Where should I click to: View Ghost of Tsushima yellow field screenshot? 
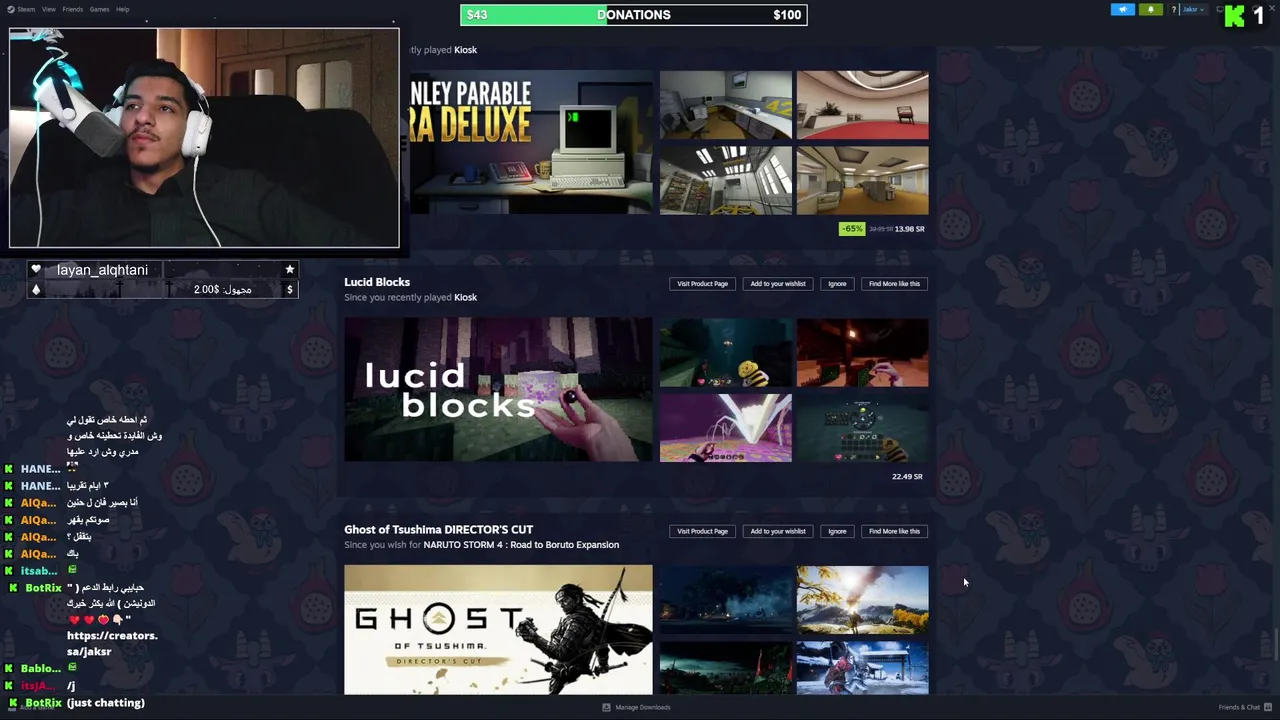(862, 600)
